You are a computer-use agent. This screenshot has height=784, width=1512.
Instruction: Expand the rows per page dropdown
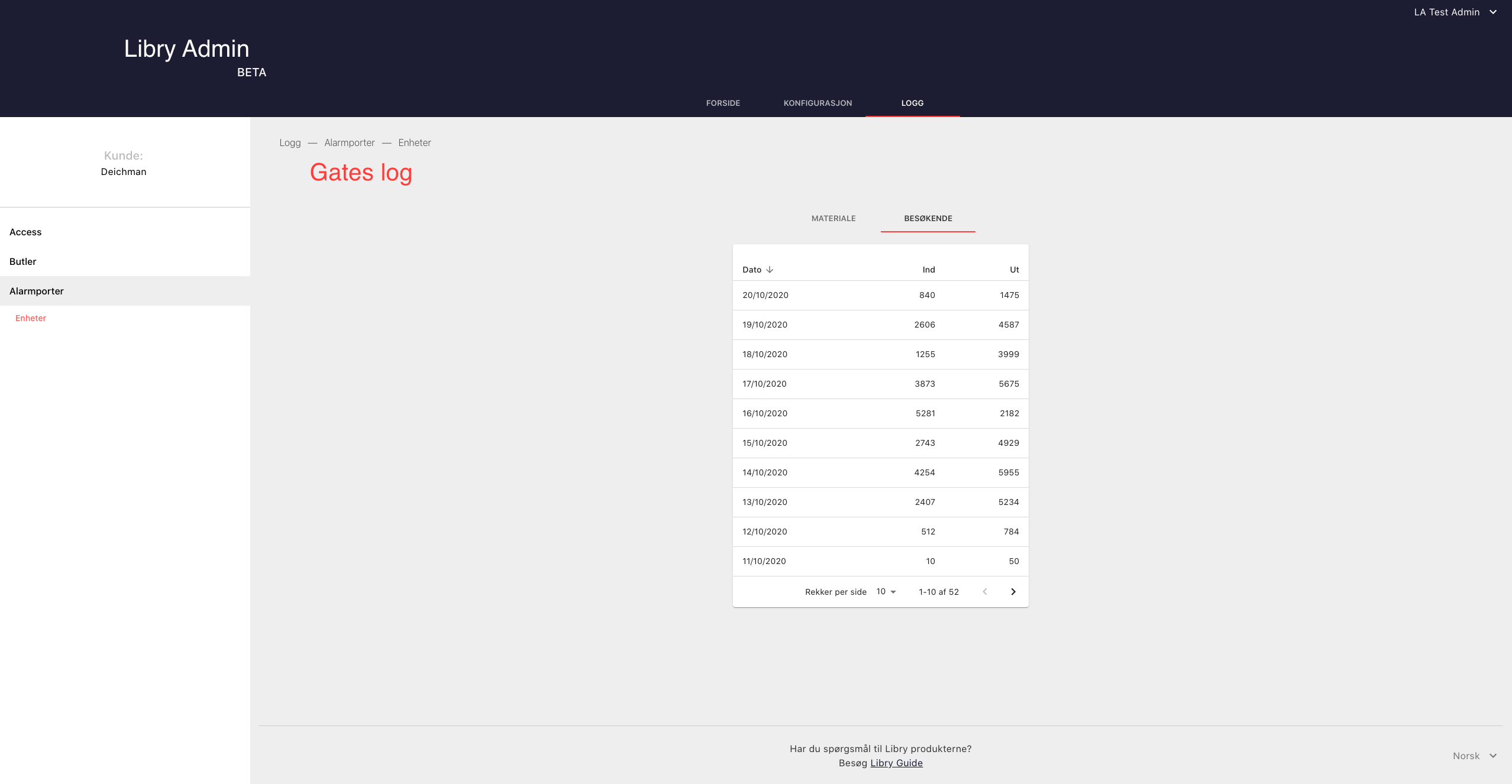(x=886, y=592)
